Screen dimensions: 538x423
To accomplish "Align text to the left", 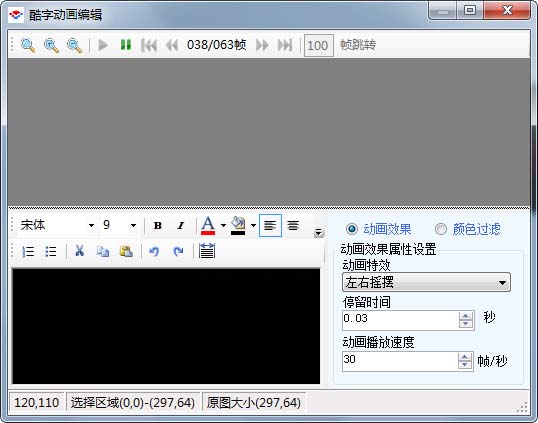I will tap(270, 225).
